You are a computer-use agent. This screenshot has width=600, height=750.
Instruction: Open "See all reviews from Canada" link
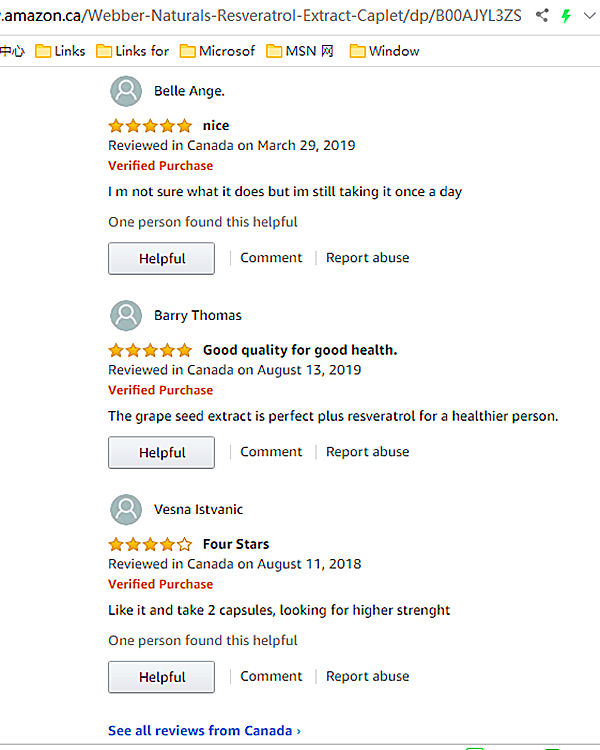(204, 730)
